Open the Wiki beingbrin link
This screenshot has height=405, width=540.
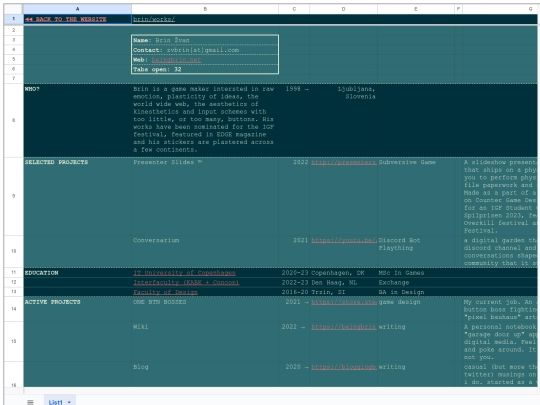343,327
